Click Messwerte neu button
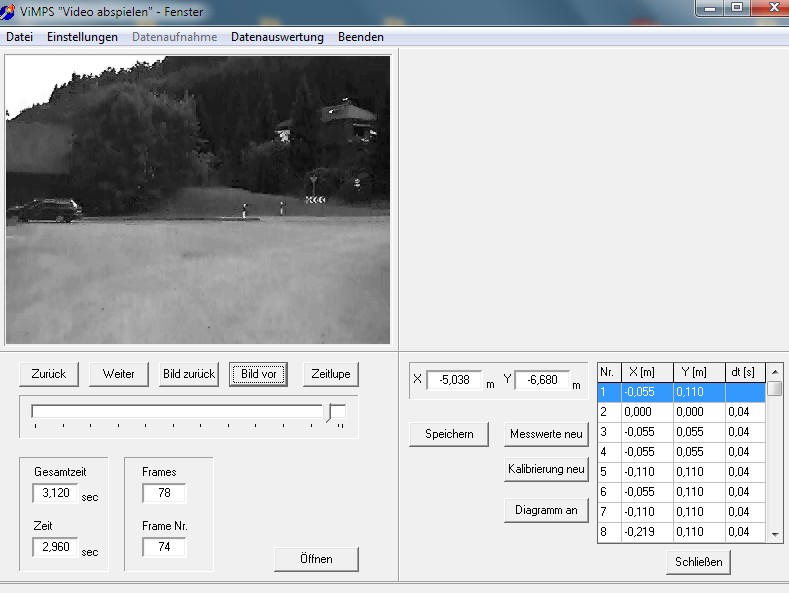The image size is (789, 593). click(x=546, y=434)
